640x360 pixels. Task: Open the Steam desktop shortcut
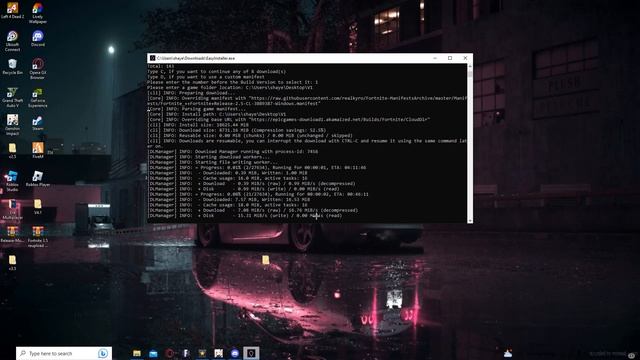point(38,122)
